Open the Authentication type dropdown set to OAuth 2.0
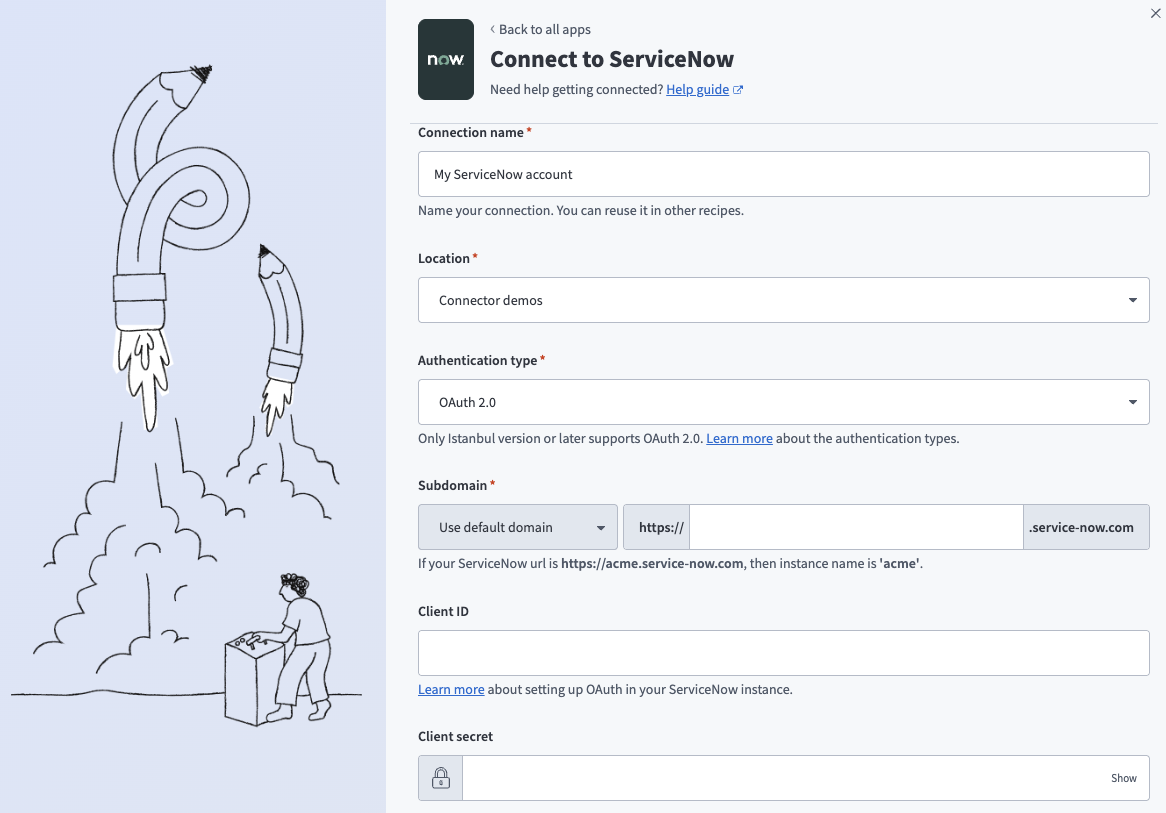Image resolution: width=1166 pixels, height=813 pixels. click(x=783, y=401)
